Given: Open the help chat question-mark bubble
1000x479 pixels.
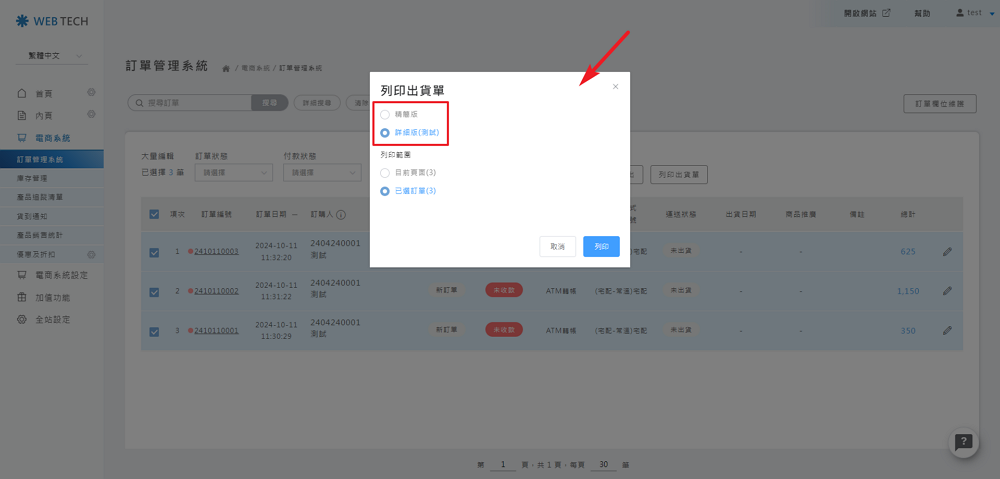Looking at the screenshot, I should (963, 443).
